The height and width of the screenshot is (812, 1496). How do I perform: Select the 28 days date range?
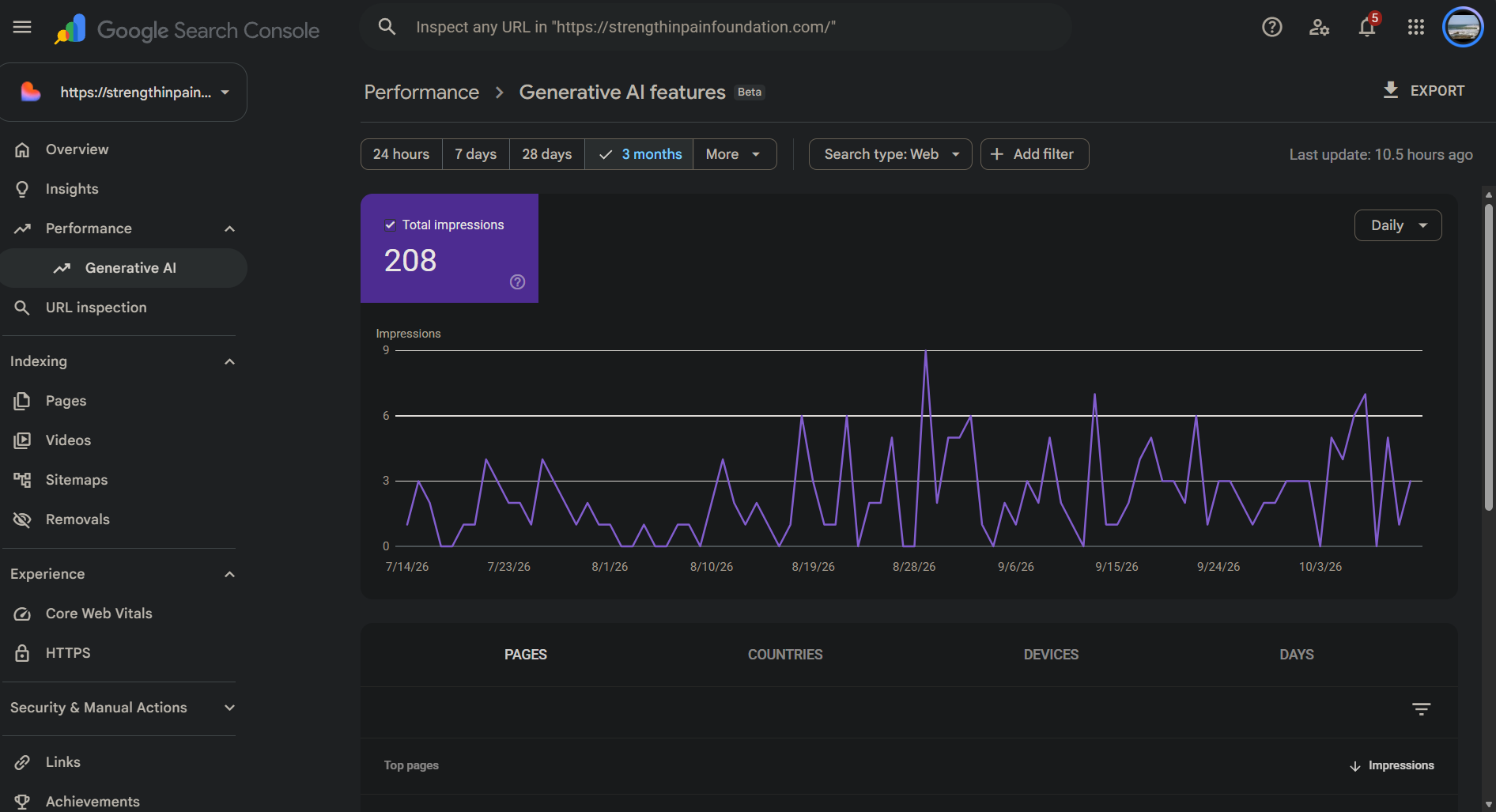point(547,154)
